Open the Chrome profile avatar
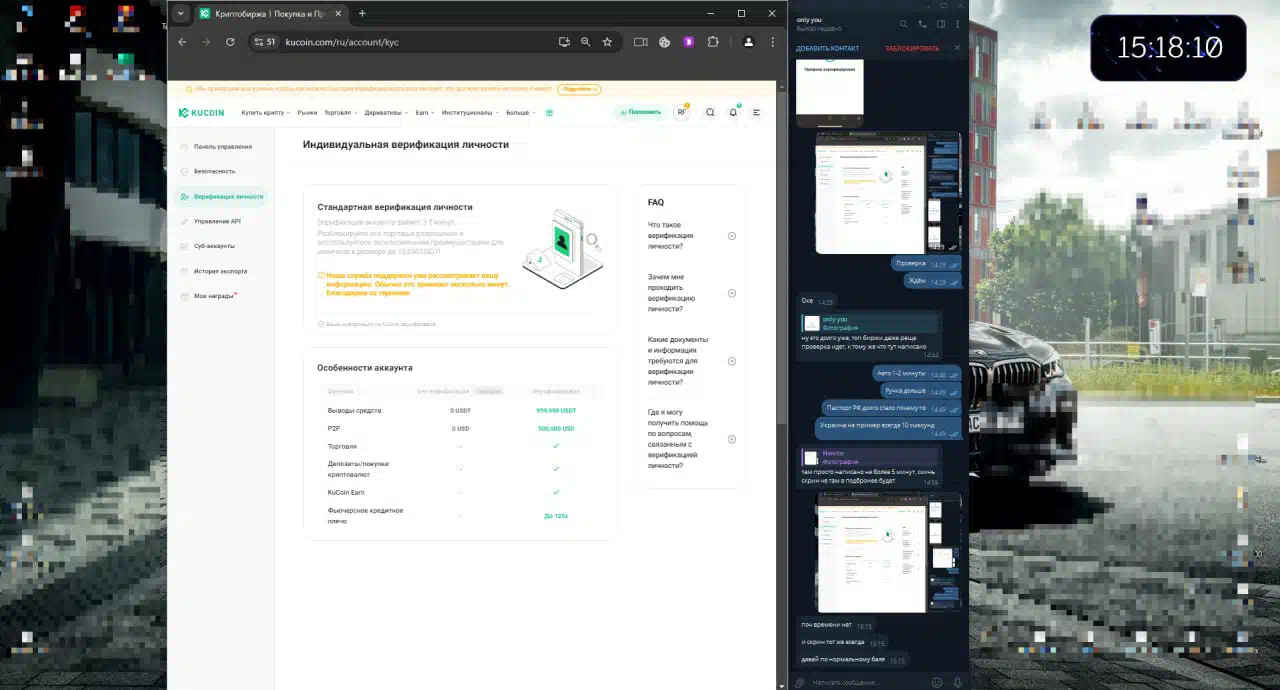 tap(748, 42)
